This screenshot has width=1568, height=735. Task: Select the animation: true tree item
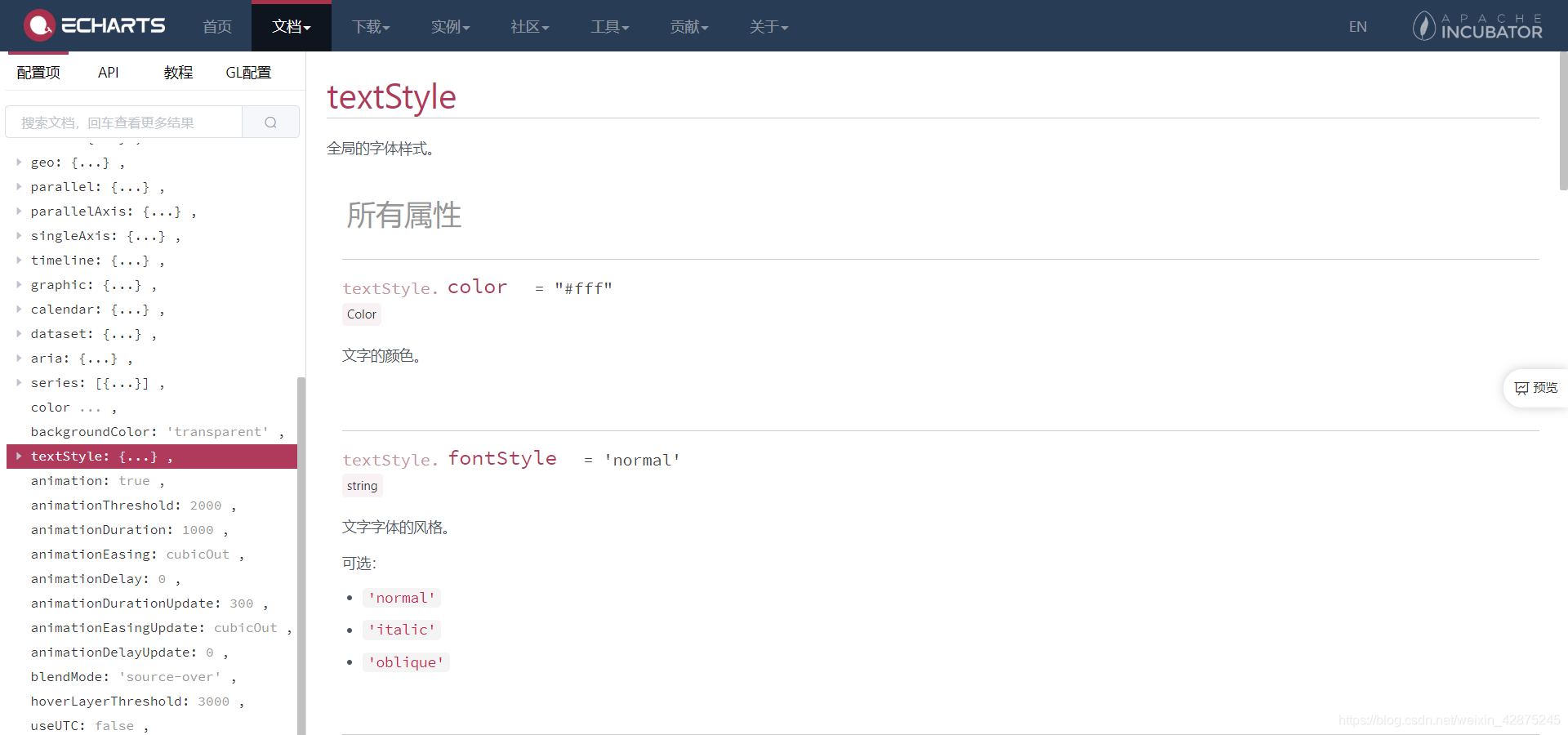[97, 481]
